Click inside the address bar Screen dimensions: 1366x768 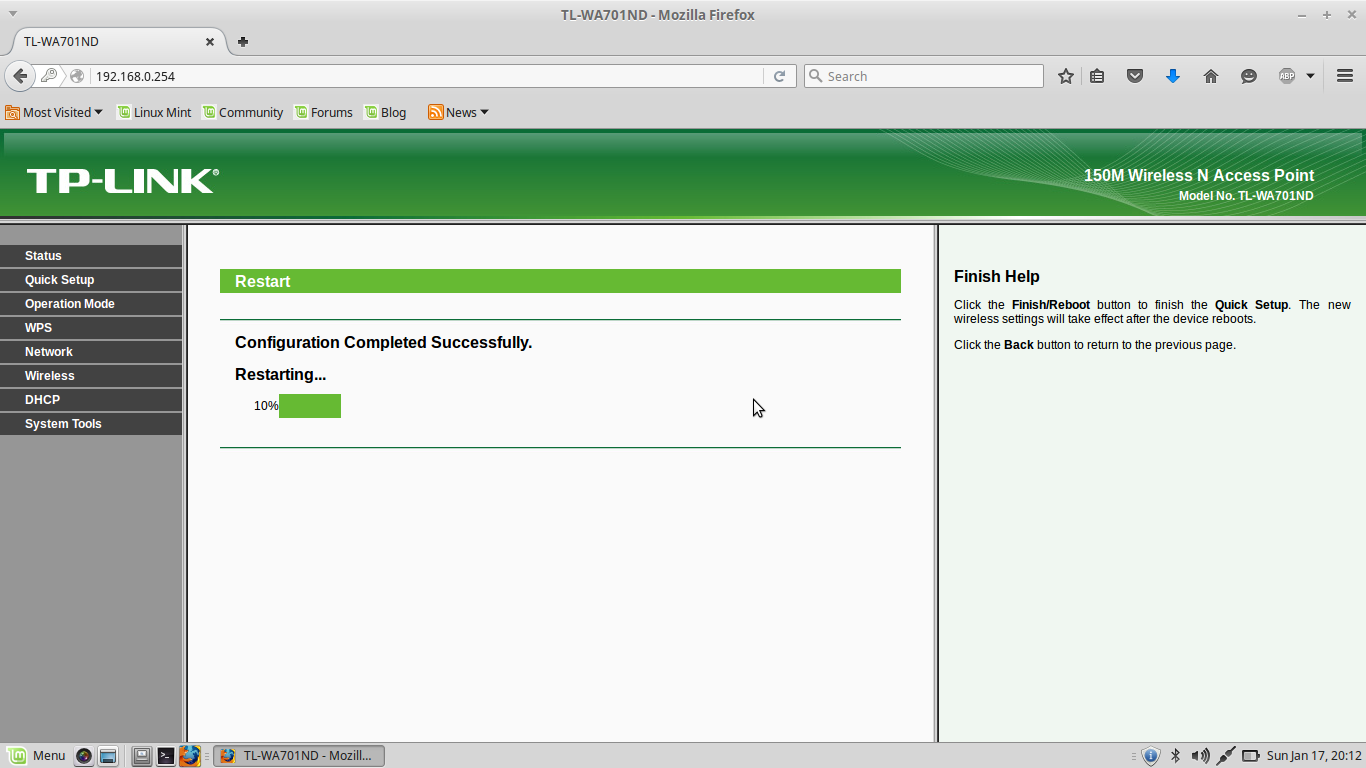tap(400, 75)
